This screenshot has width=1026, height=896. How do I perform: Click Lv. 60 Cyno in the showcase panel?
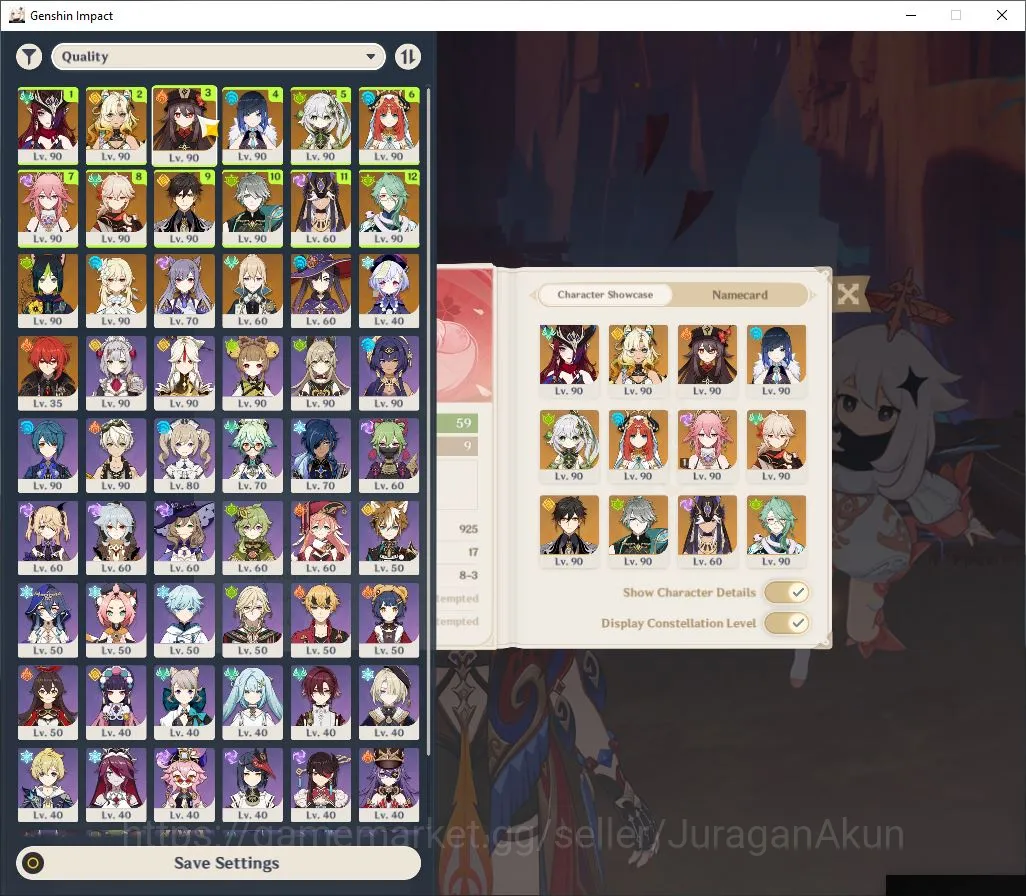pos(707,531)
